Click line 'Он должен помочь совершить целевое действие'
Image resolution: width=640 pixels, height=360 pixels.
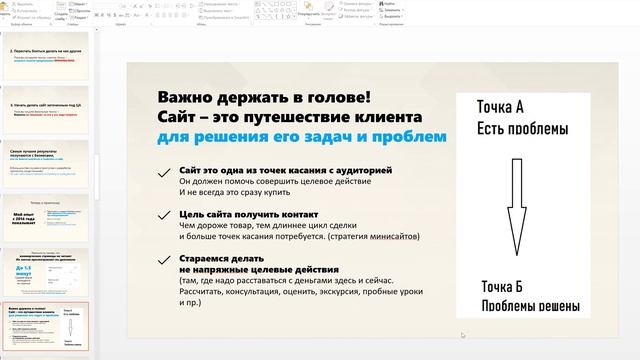click(x=275, y=181)
